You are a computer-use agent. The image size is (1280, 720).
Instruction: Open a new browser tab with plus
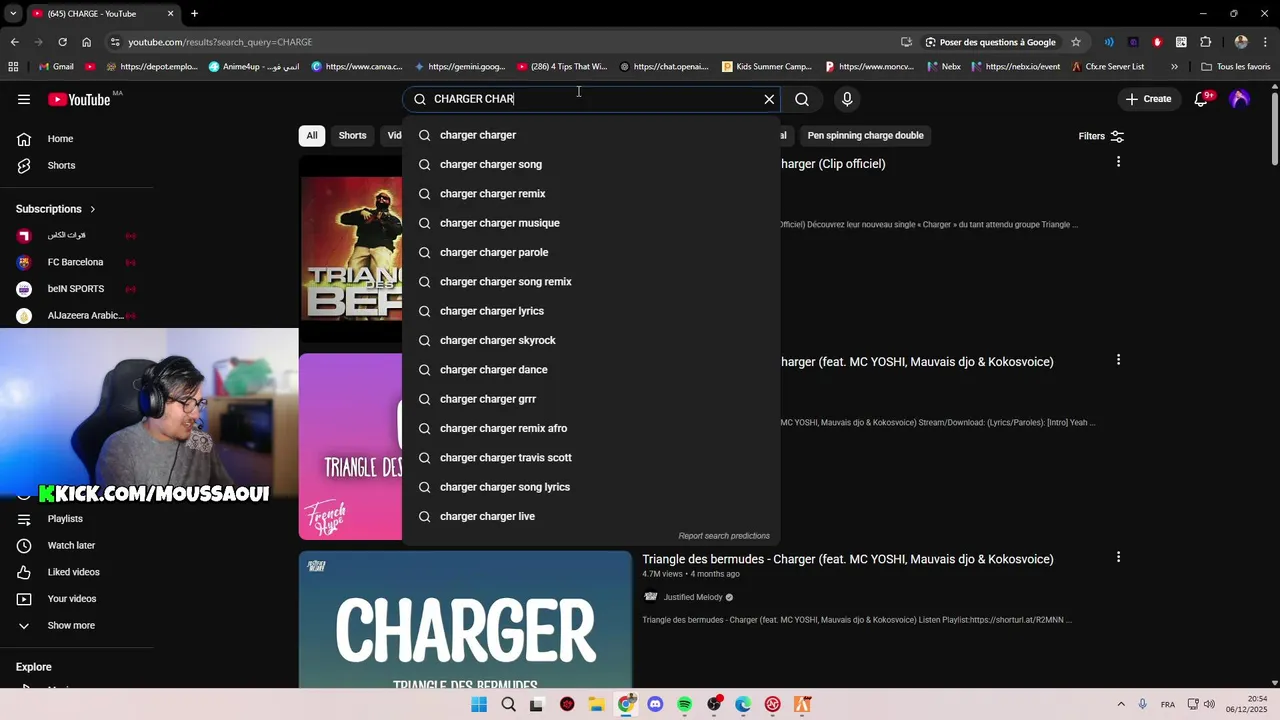click(194, 14)
